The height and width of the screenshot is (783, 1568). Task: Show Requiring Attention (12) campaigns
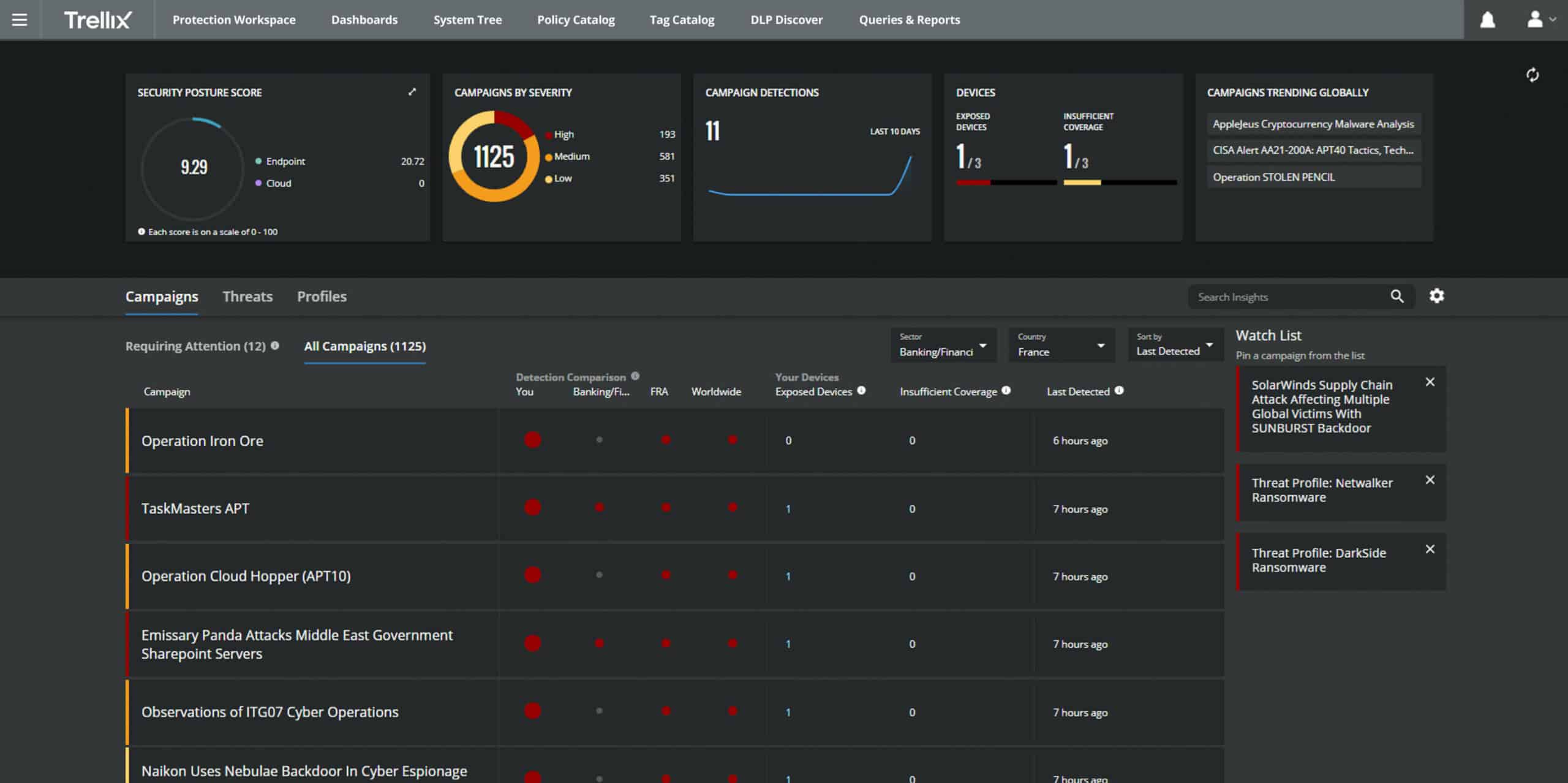point(195,346)
